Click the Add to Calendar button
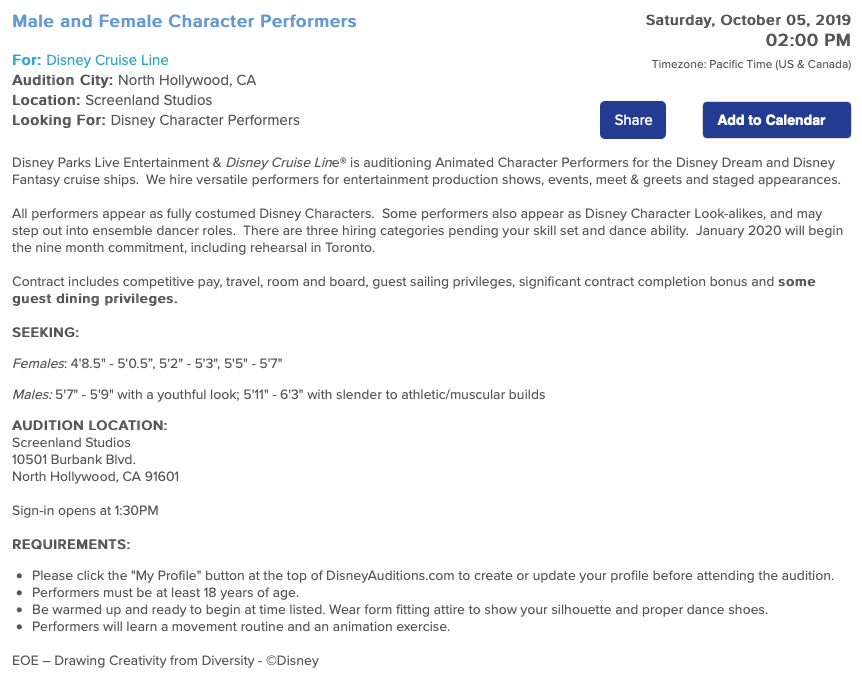The image size is (862, 676). point(777,120)
